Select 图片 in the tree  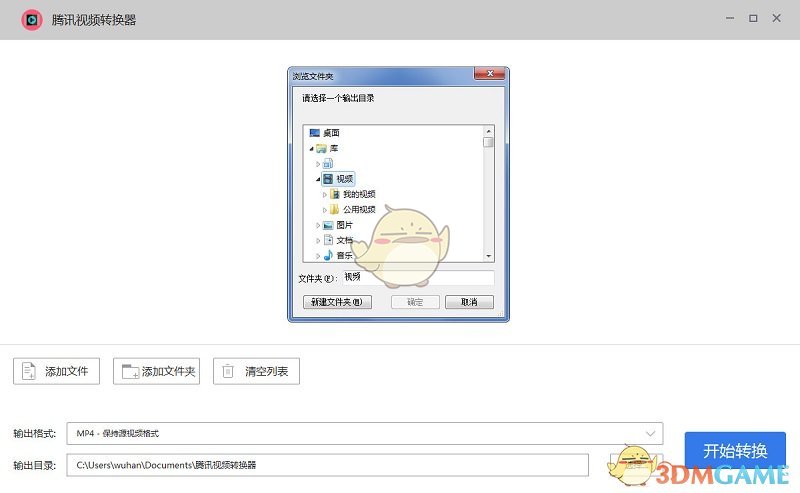[344, 225]
